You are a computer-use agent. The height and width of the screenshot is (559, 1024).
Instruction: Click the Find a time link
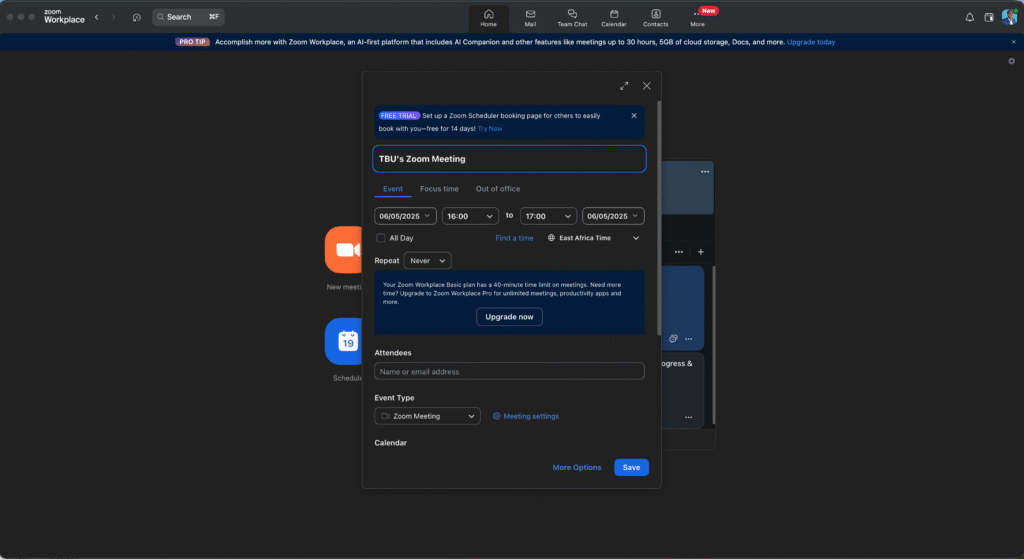pos(514,238)
